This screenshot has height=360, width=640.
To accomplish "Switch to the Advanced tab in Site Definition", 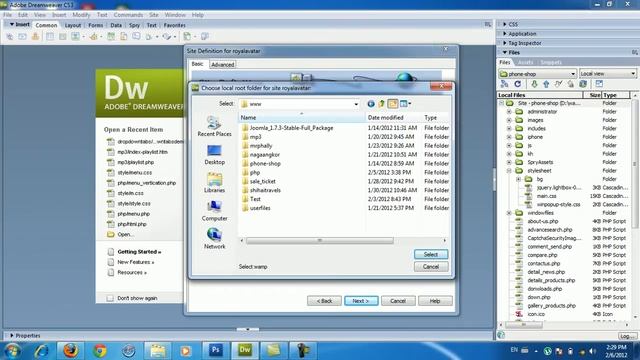I will pyautogui.click(x=222, y=64).
